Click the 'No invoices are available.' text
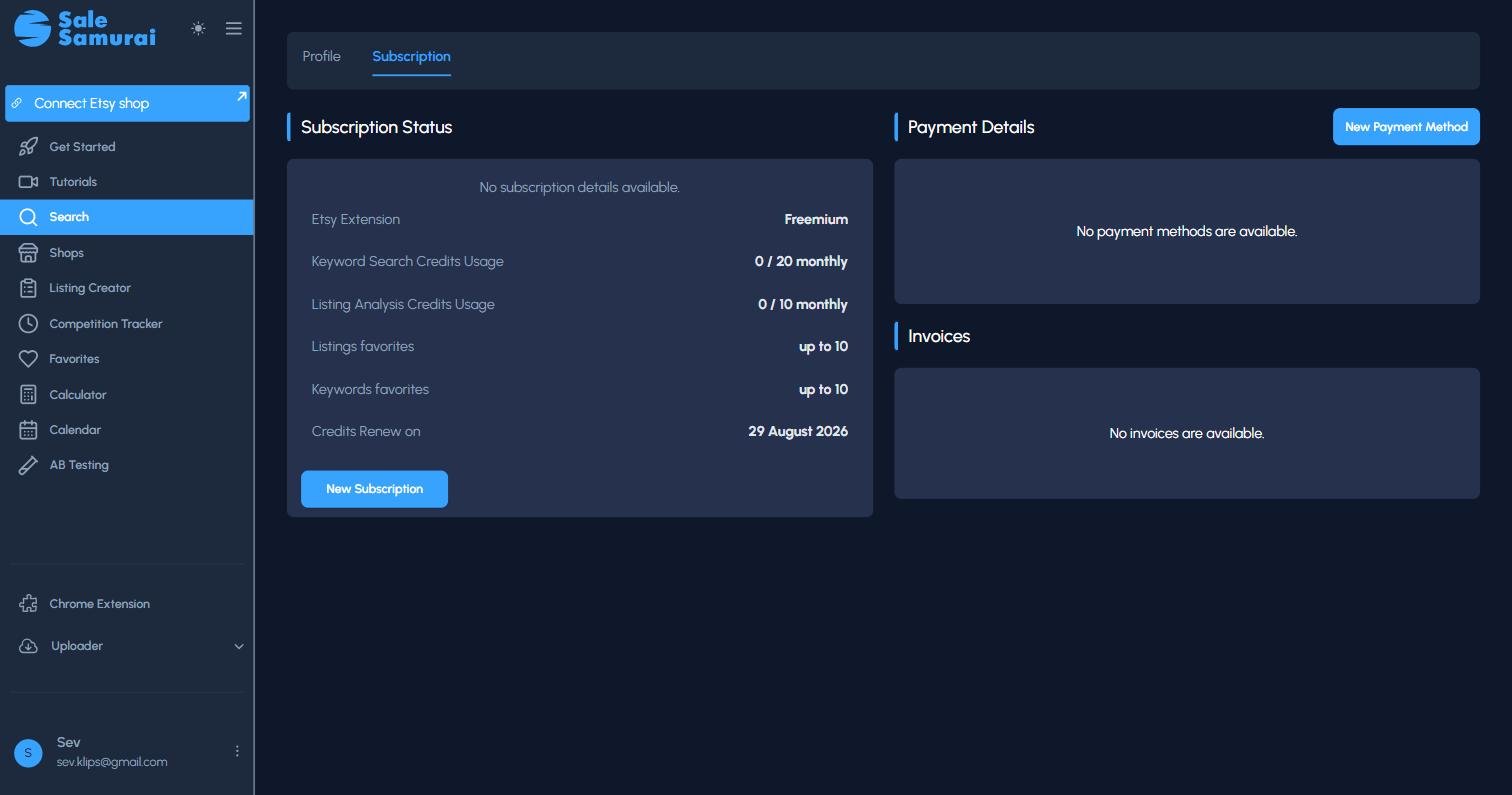Viewport: 1512px width, 795px height. click(x=1186, y=433)
